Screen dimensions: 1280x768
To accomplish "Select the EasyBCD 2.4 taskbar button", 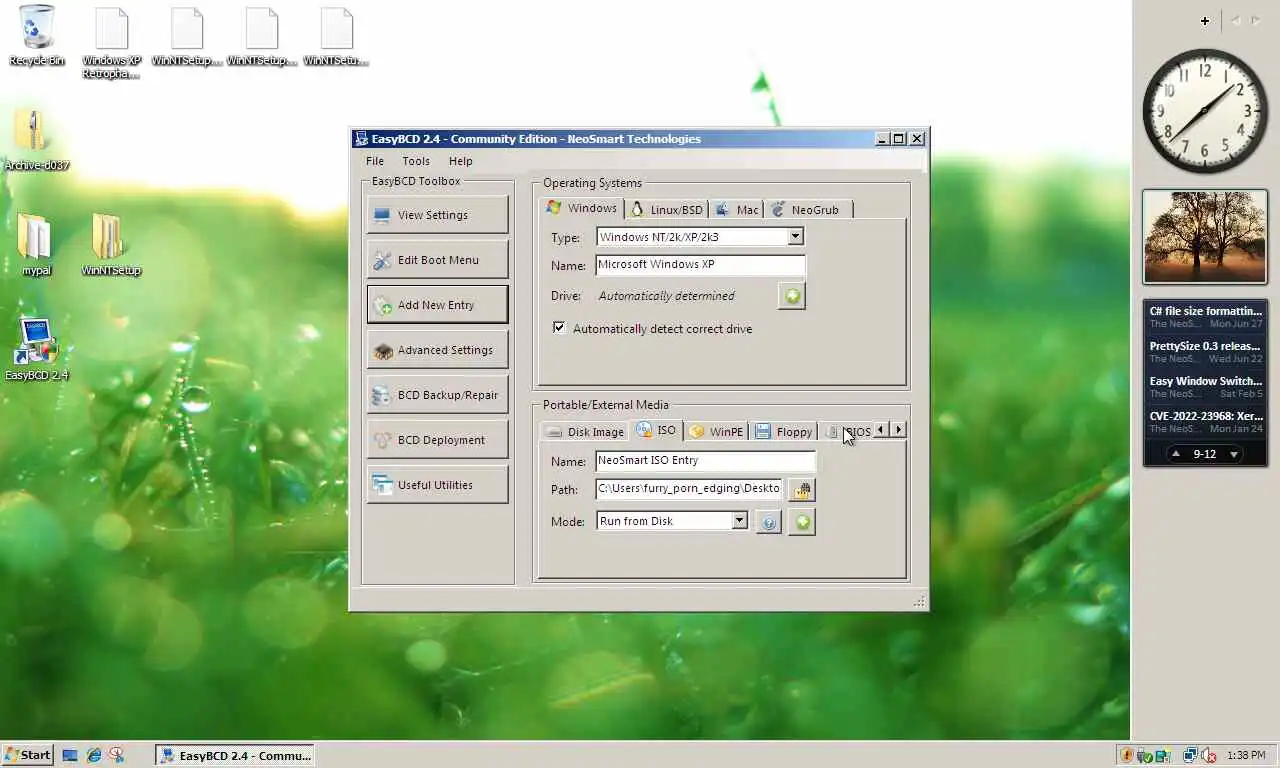I will click(x=235, y=755).
